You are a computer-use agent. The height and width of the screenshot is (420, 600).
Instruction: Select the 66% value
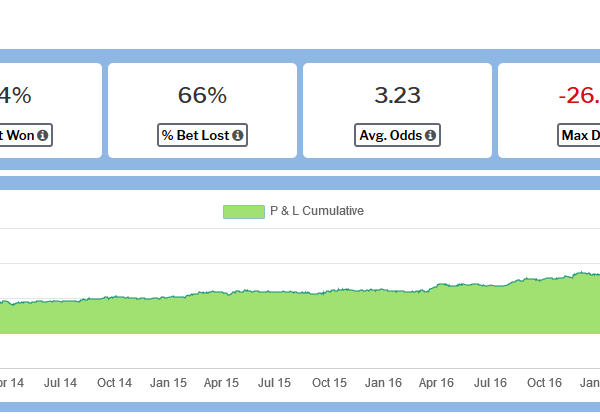[202, 95]
